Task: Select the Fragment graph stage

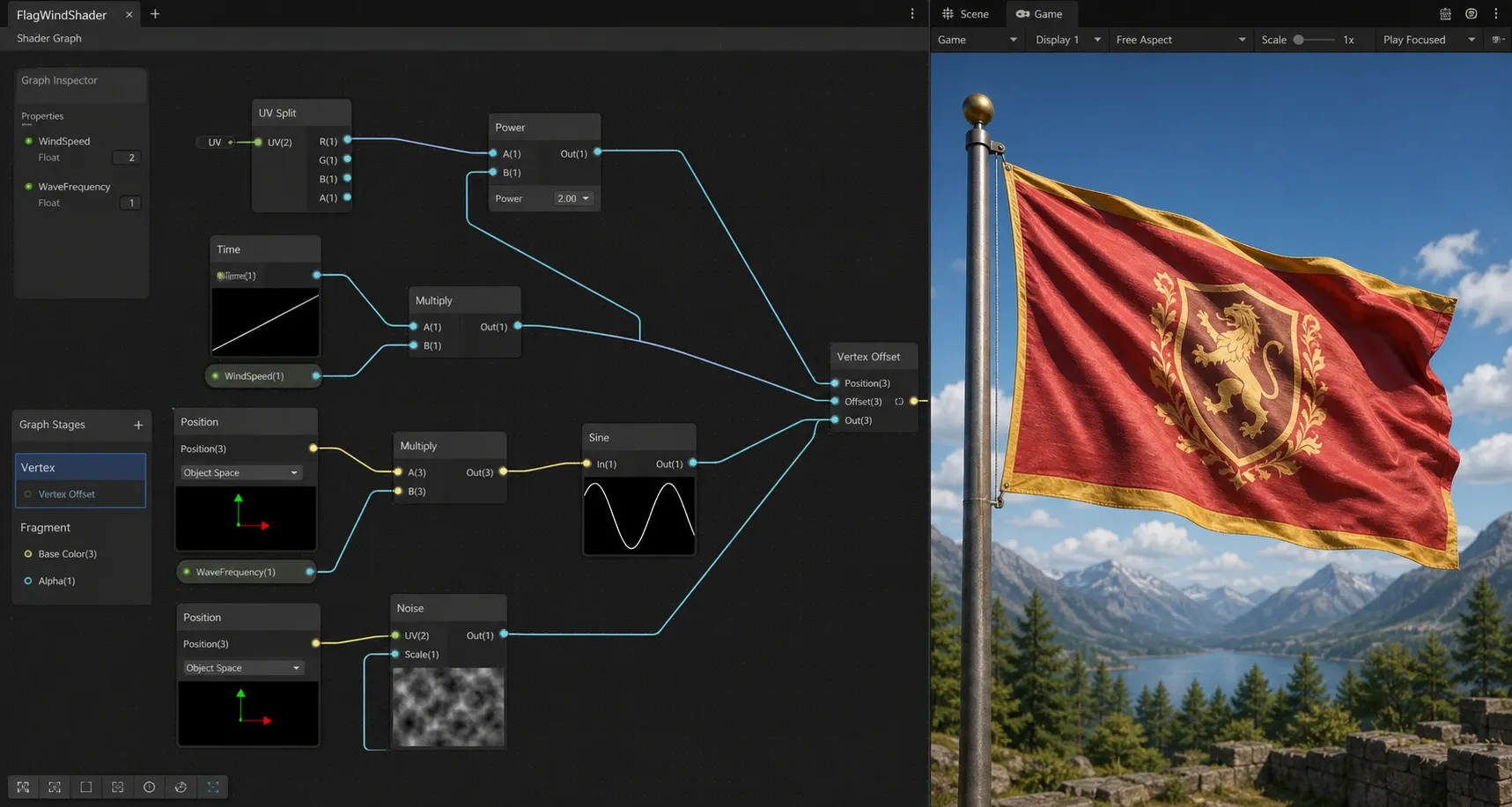Action: click(46, 528)
